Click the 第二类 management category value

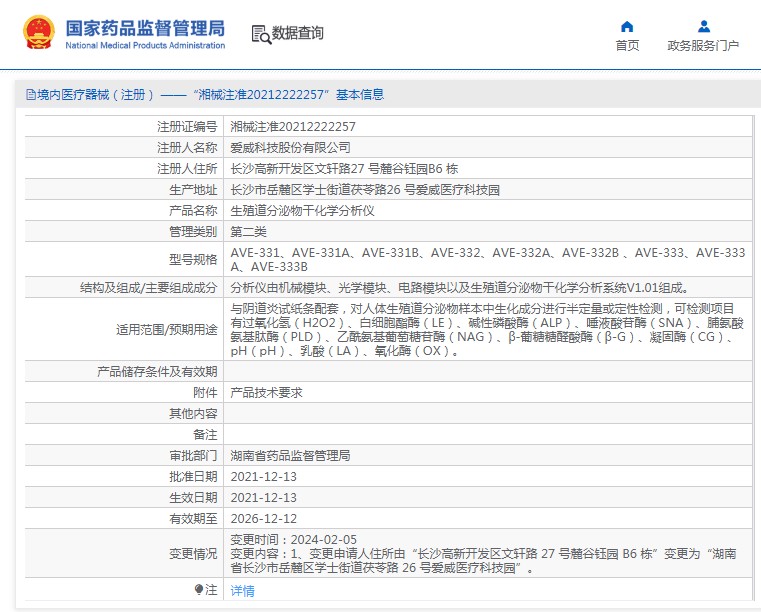click(x=248, y=232)
